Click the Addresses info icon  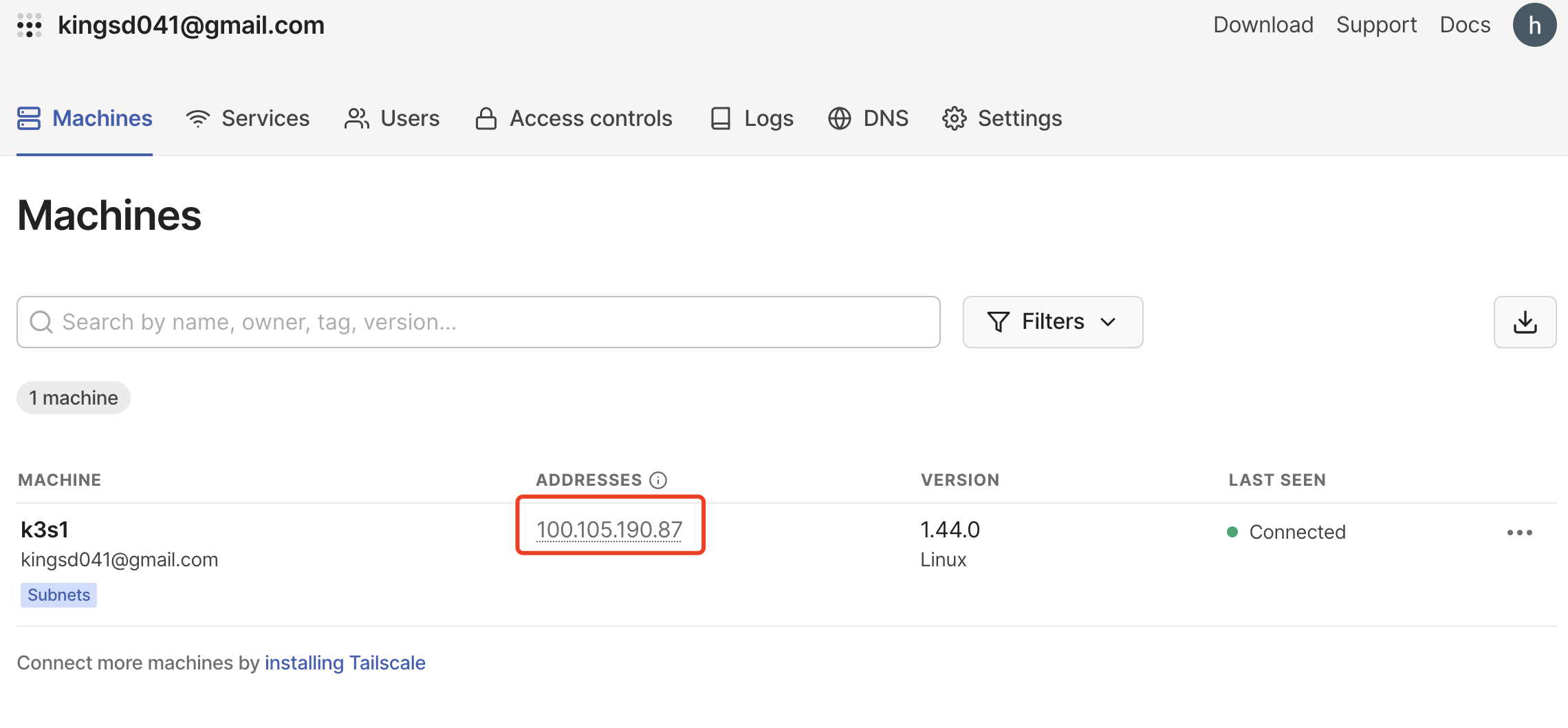tap(658, 480)
